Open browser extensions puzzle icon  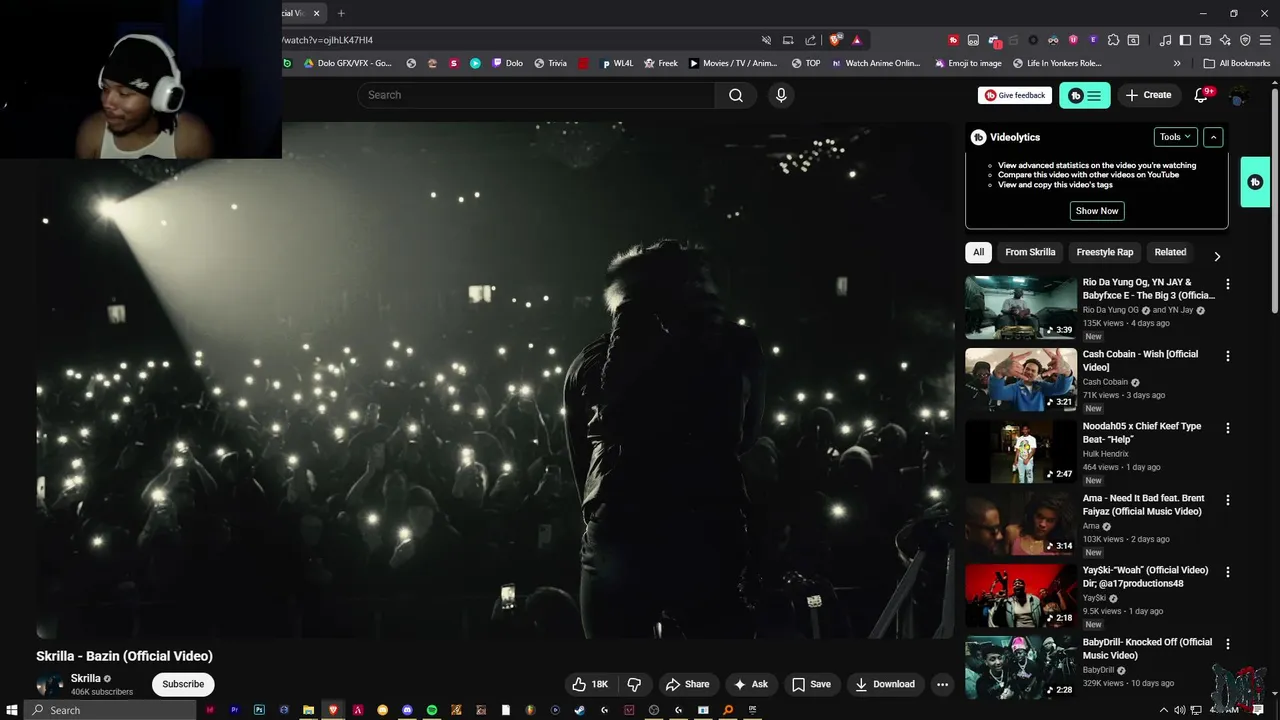point(1113,40)
